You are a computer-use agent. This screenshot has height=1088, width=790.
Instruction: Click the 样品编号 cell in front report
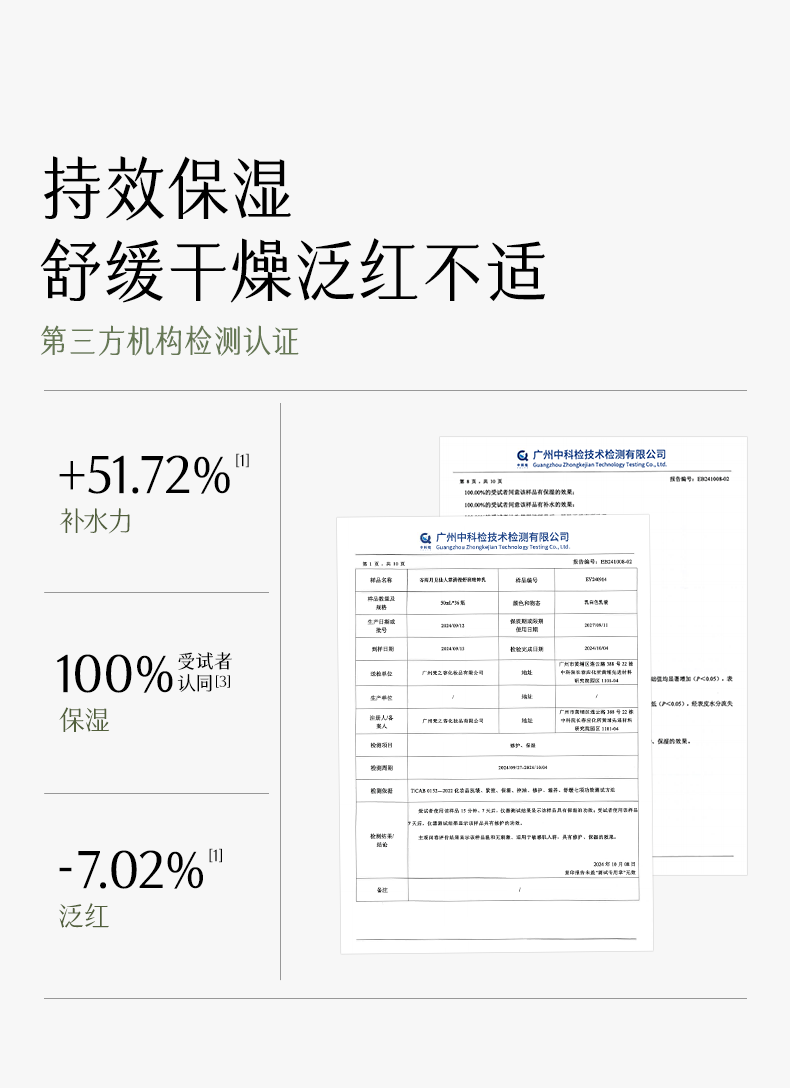click(526, 580)
